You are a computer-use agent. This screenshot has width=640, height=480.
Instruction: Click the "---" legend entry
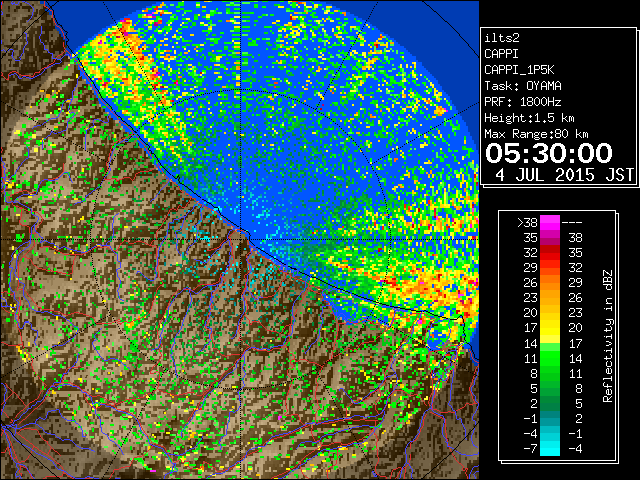(572, 222)
